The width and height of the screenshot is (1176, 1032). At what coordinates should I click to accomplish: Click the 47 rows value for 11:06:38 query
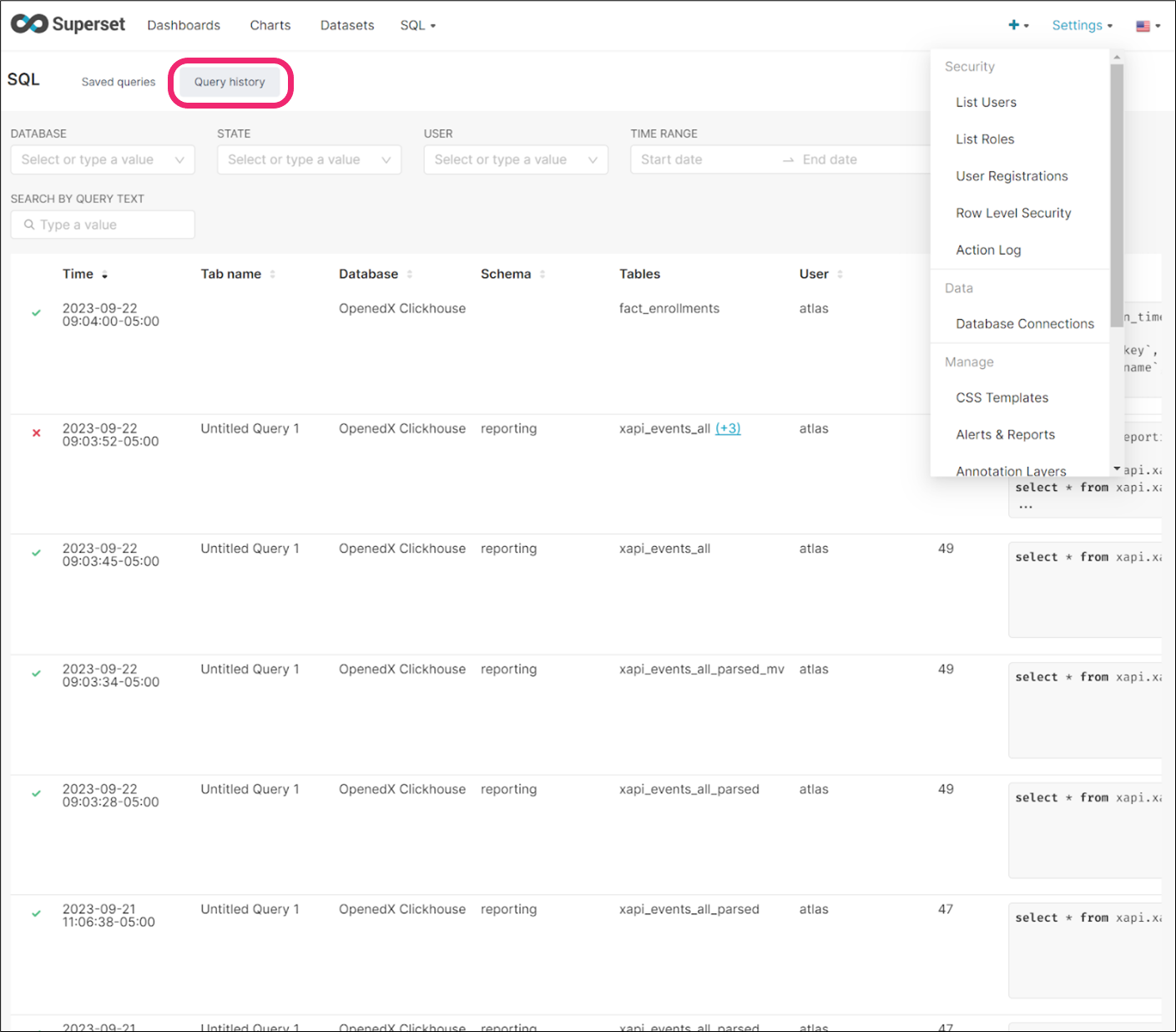[x=946, y=909]
